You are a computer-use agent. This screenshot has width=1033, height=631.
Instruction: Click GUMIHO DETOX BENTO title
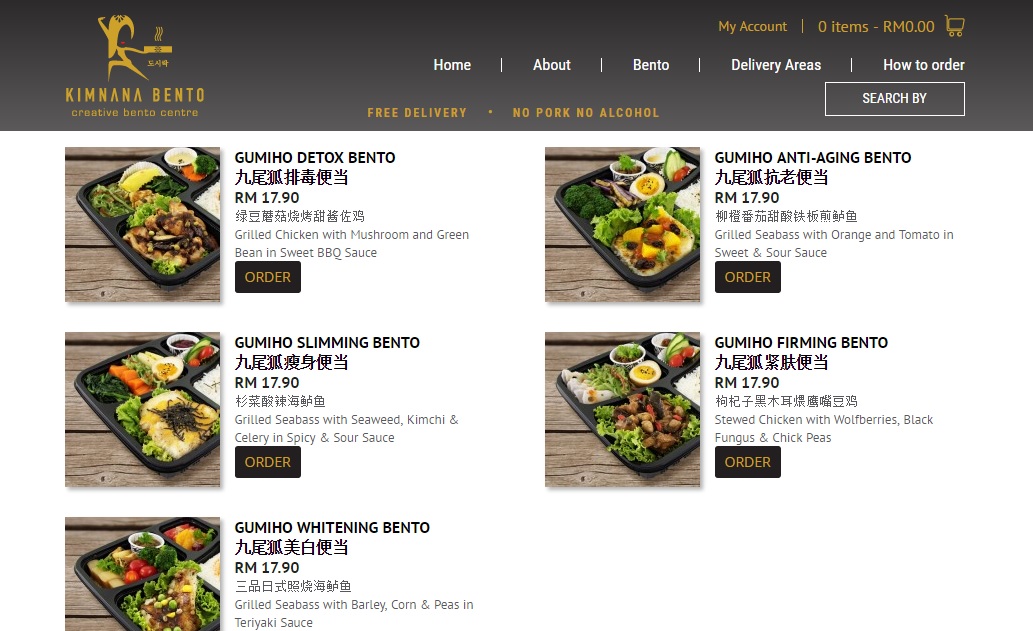point(315,157)
